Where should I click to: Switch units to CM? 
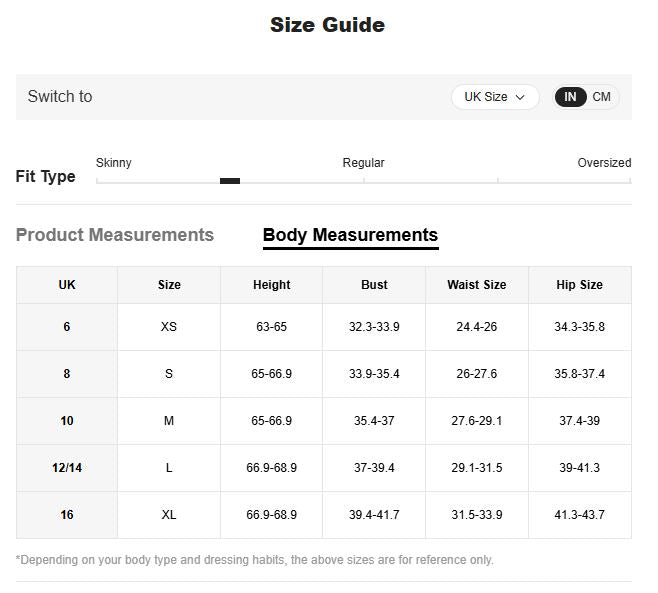pyautogui.click(x=601, y=97)
